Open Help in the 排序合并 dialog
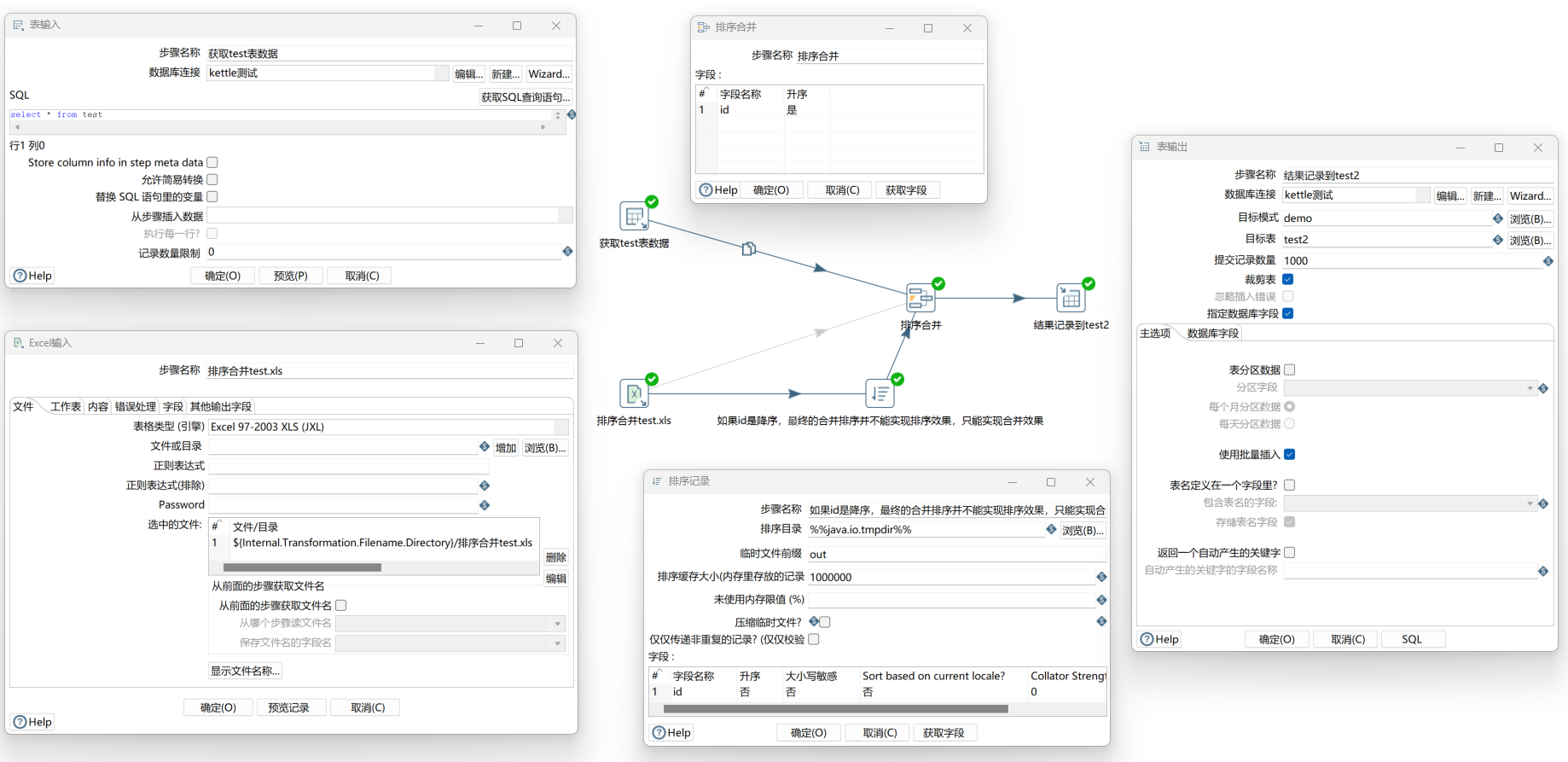Image resolution: width=1568 pixels, height=762 pixels. (718, 190)
